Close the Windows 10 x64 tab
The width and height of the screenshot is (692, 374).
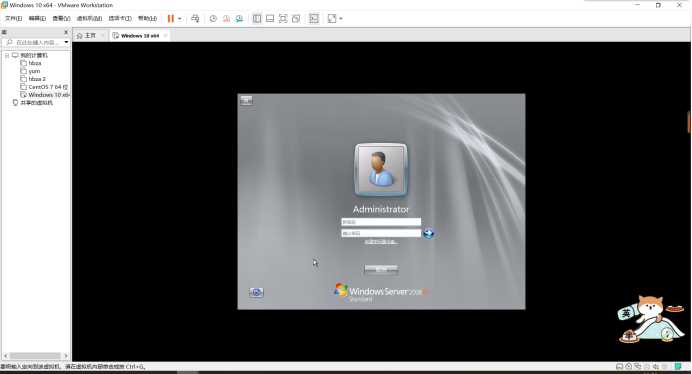pyautogui.click(x=165, y=35)
